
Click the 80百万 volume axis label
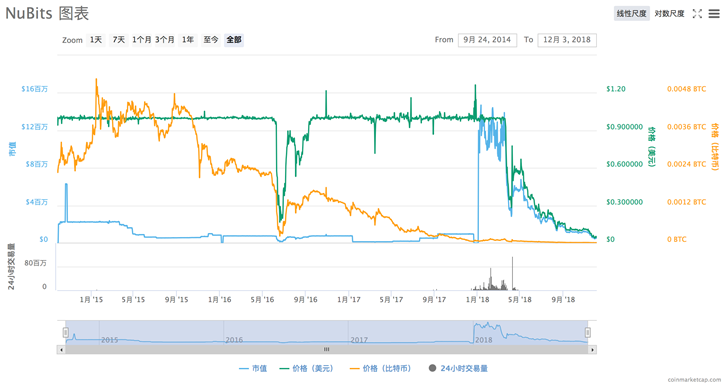[36, 263]
